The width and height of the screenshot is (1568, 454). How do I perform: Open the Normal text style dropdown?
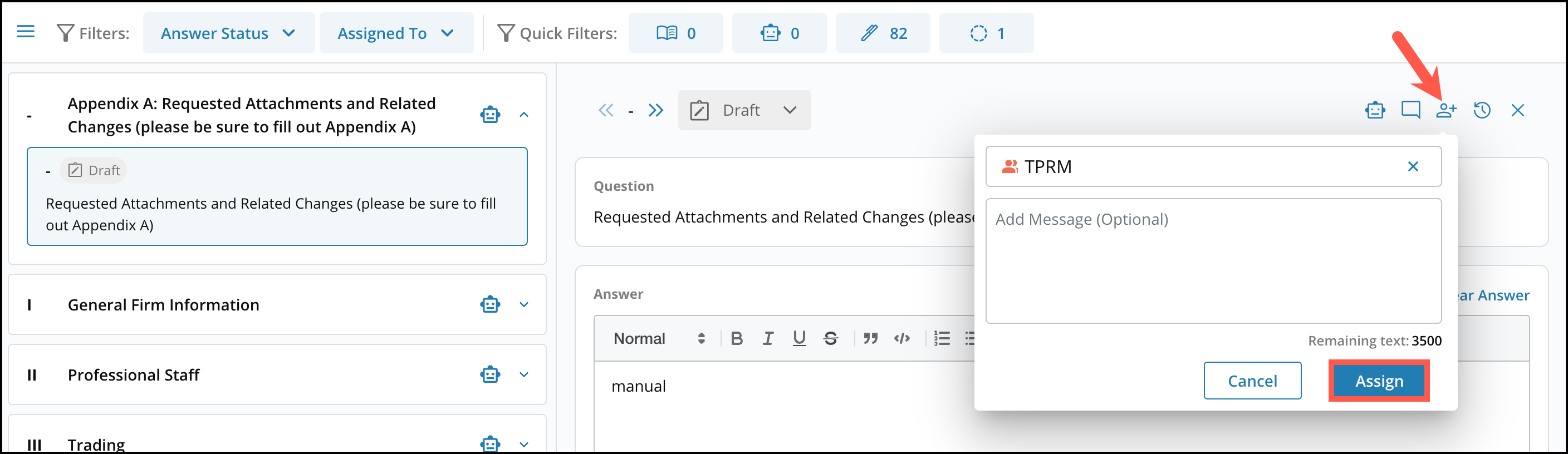pyautogui.click(x=659, y=338)
